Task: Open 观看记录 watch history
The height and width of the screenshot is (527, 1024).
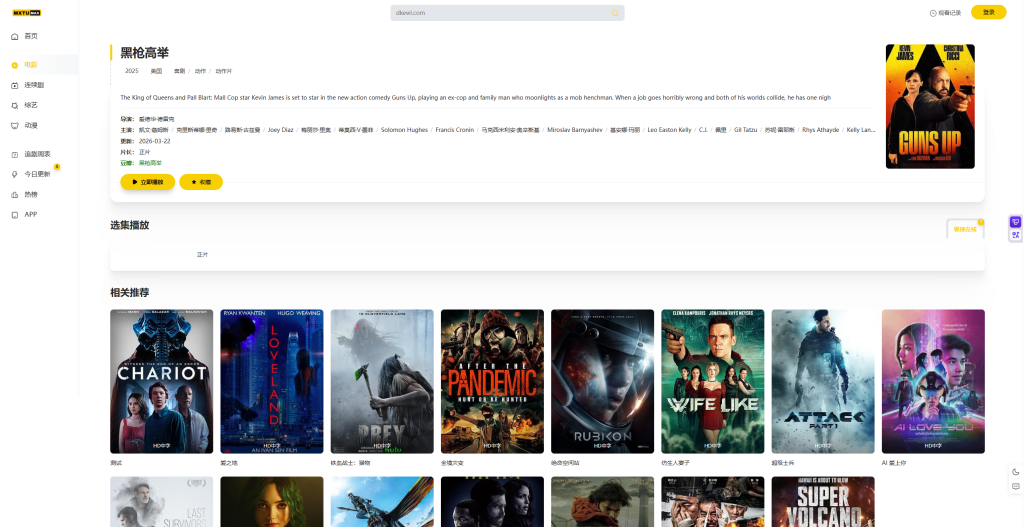Action: click(945, 13)
